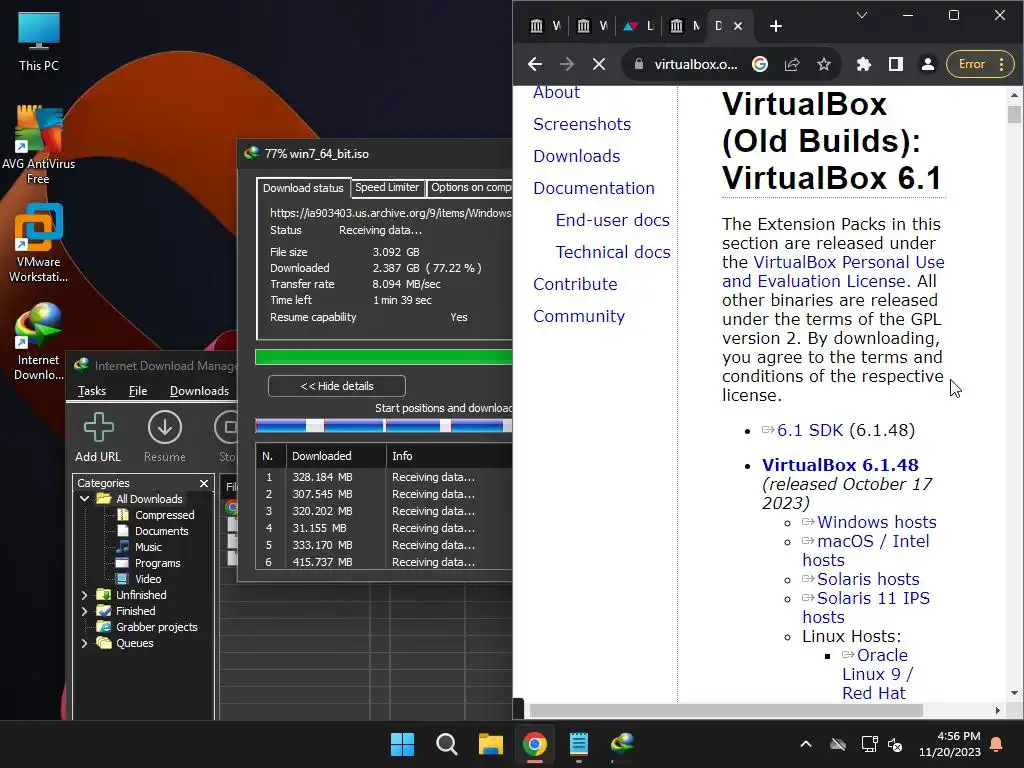The image size is (1024, 768).
Task: Open the Tasks menu in IDM
Action: pyautogui.click(x=91, y=391)
